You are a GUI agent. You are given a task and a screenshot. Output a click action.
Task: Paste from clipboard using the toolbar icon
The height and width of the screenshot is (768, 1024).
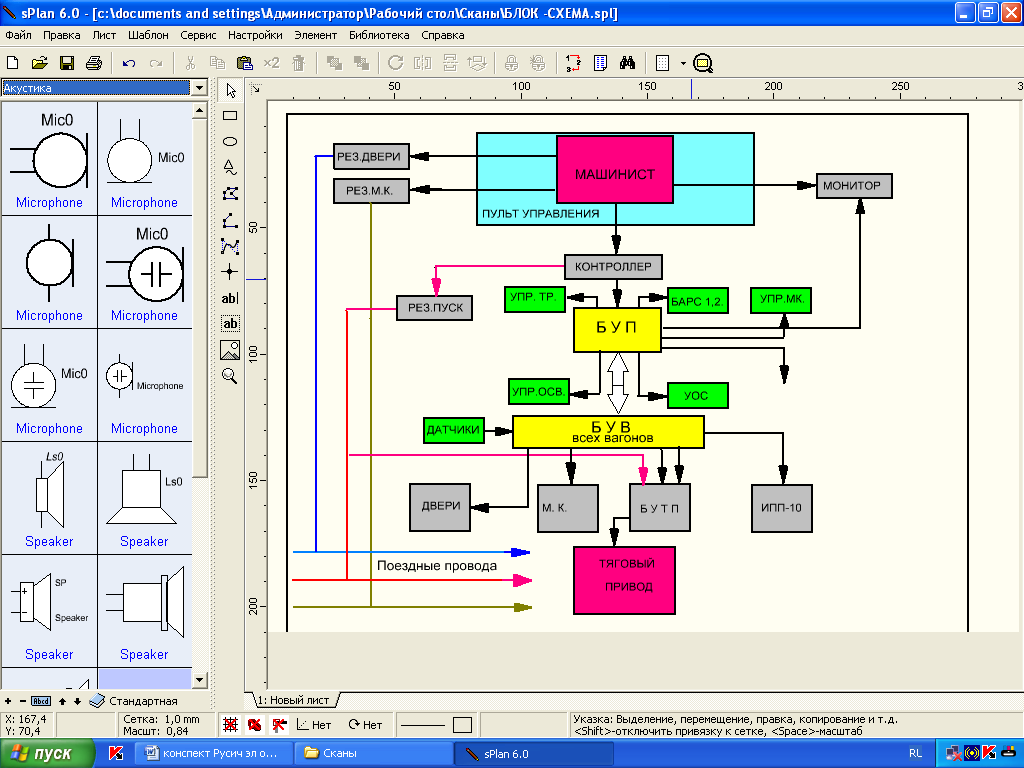click(x=244, y=63)
